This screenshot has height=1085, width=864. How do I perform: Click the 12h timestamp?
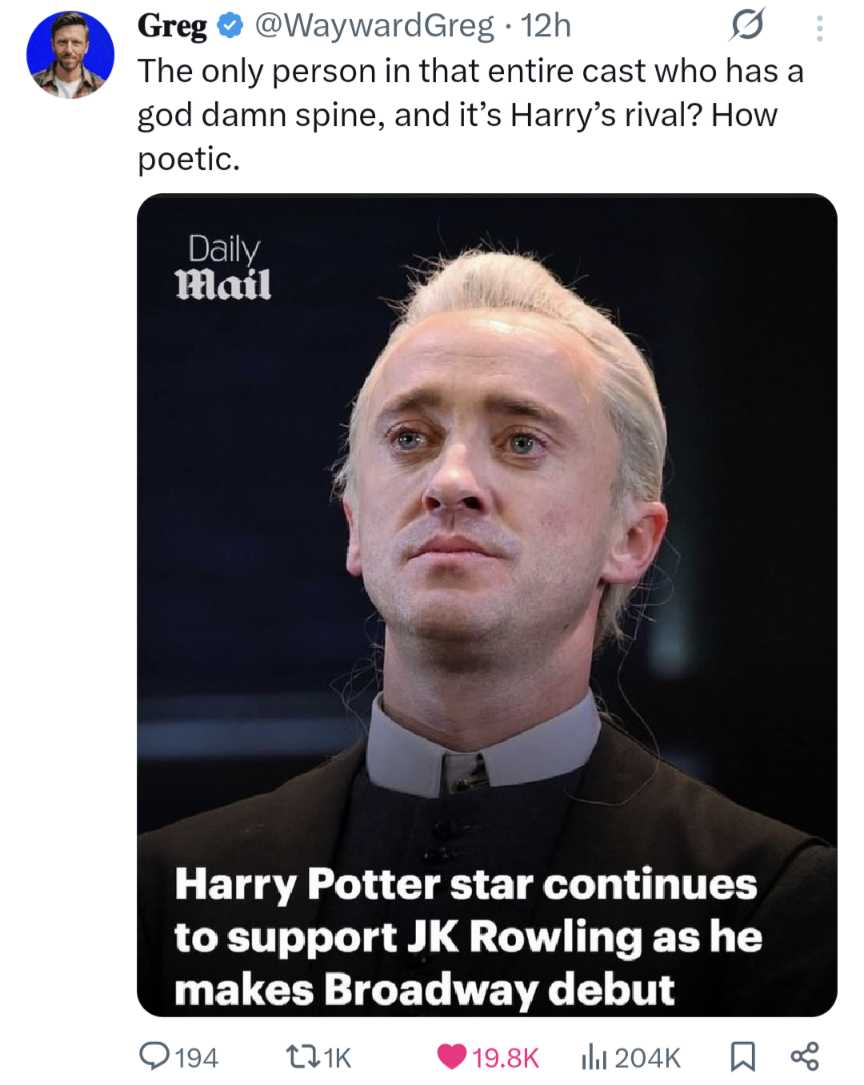click(546, 27)
